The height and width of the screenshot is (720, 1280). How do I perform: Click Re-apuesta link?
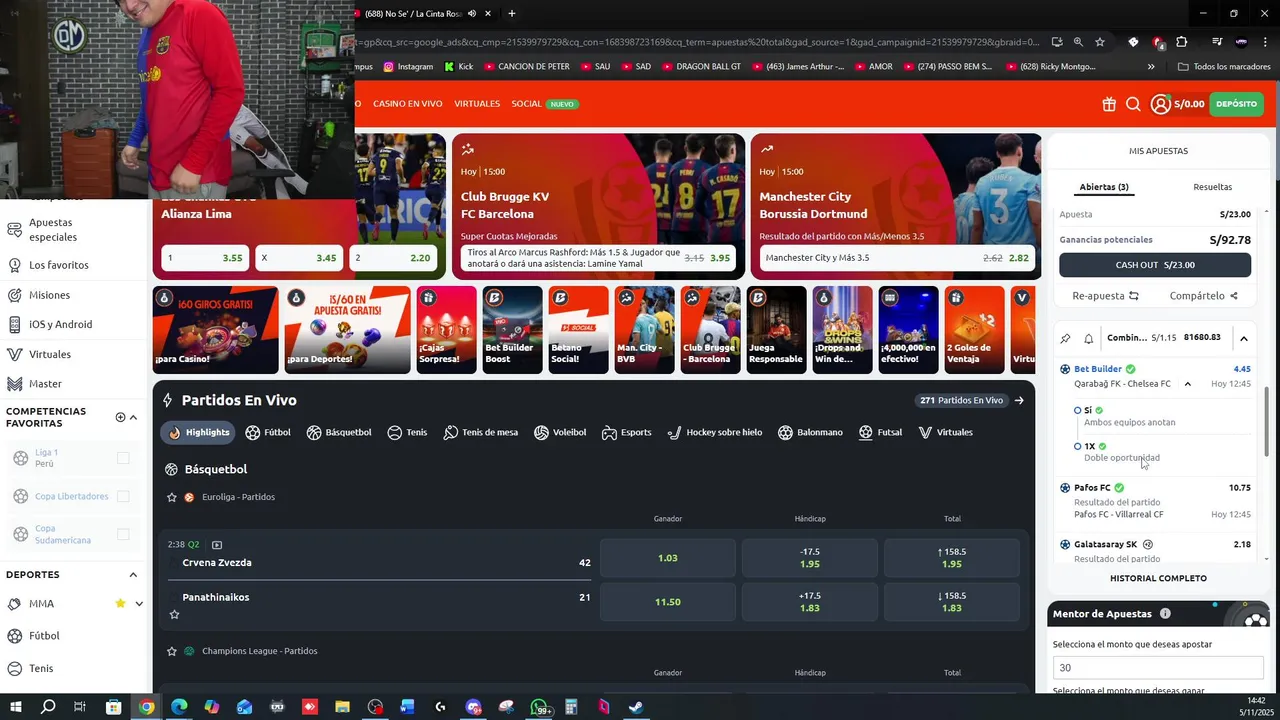point(1105,296)
